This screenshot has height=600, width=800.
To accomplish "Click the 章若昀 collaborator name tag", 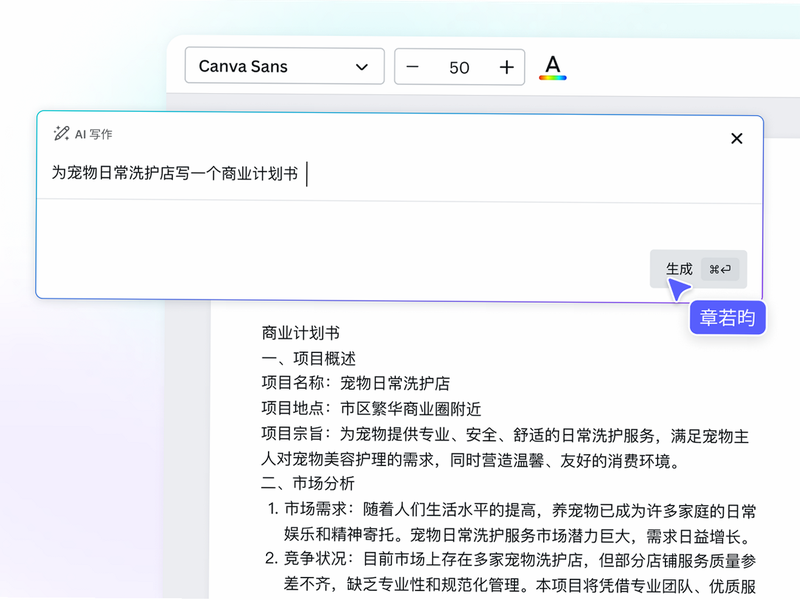I will point(727,318).
